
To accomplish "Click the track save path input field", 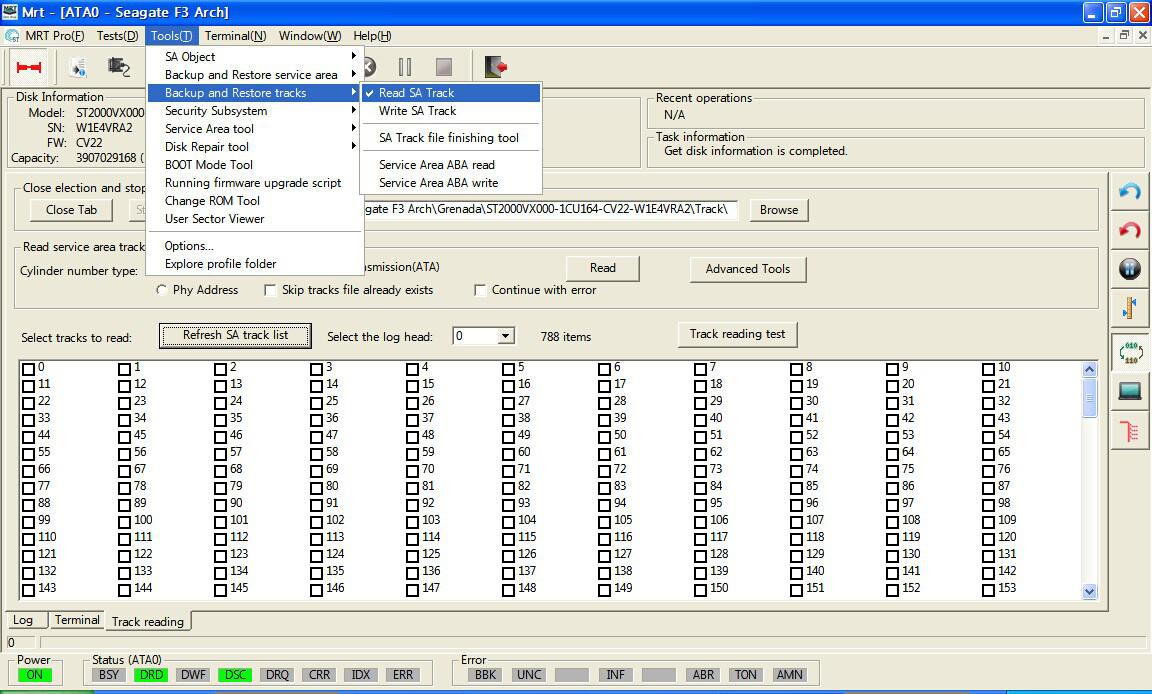I will coord(551,209).
